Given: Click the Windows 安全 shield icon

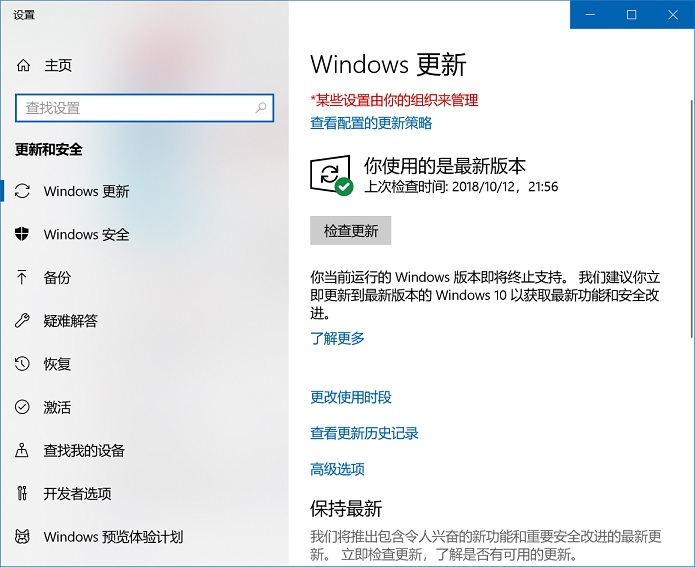Looking at the screenshot, I should (x=22, y=234).
